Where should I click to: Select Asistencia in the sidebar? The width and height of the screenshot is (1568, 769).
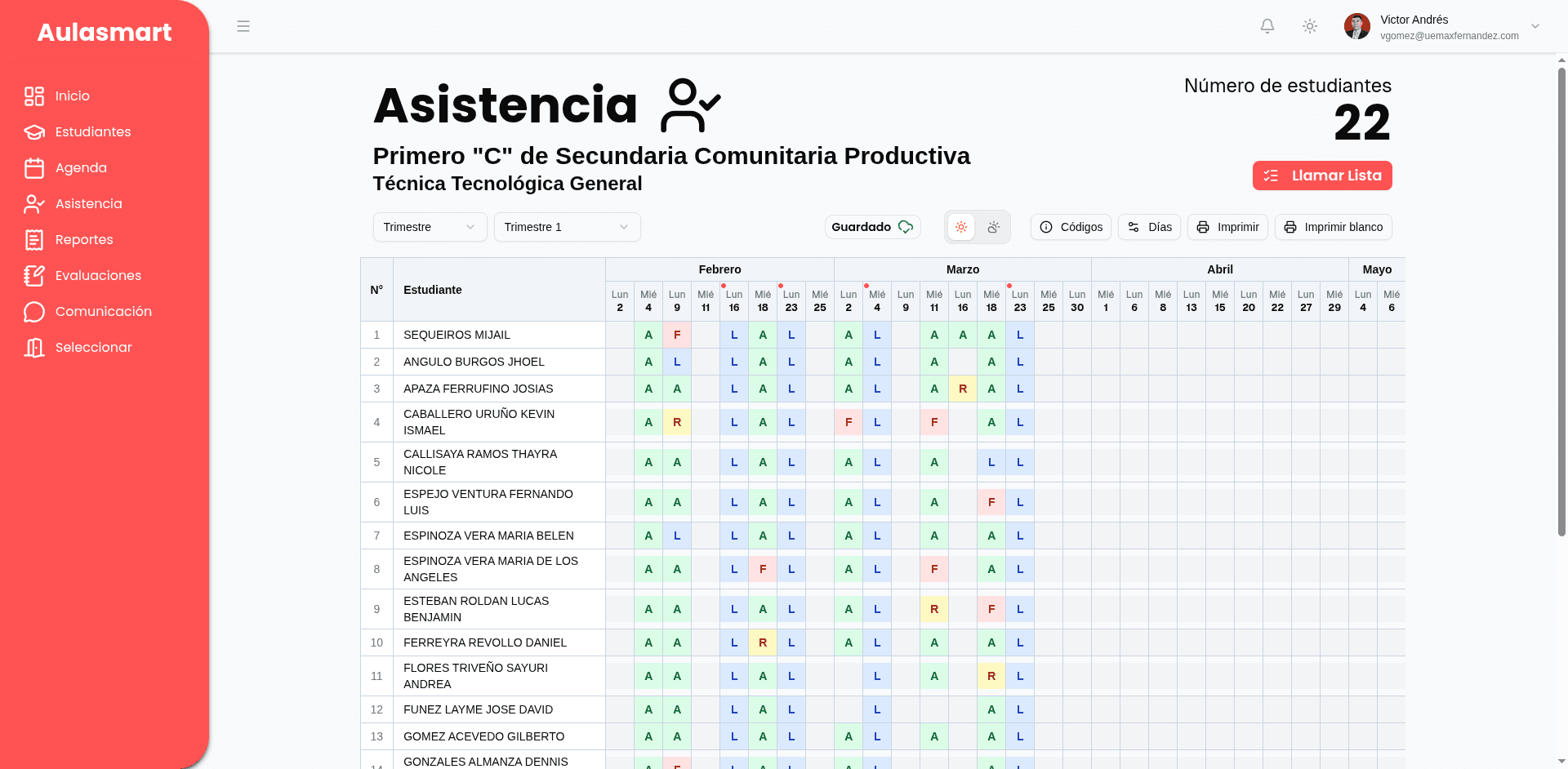click(x=88, y=204)
